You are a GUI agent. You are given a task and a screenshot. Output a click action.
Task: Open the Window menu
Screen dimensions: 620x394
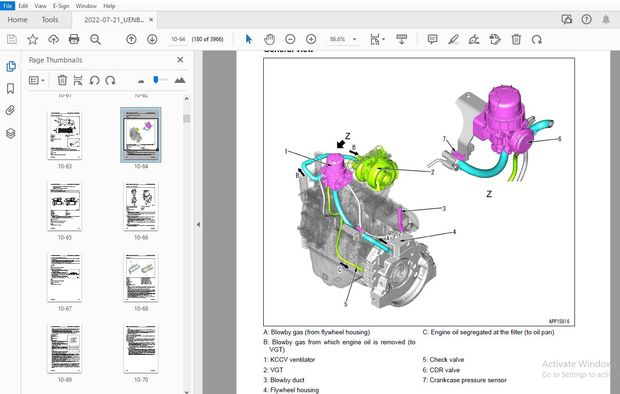pyautogui.click(x=86, y=6)
